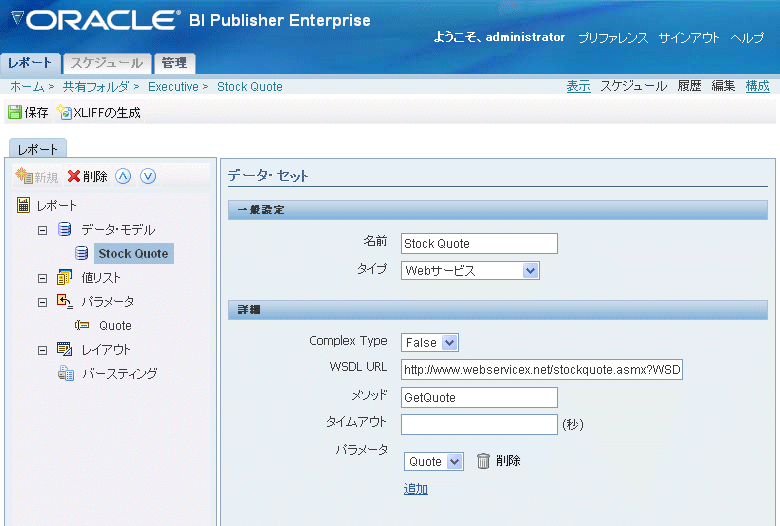Click the Report root tree icon
Image resolution: width=780 pixels, height=526 pixels.
tap(23, 205)
